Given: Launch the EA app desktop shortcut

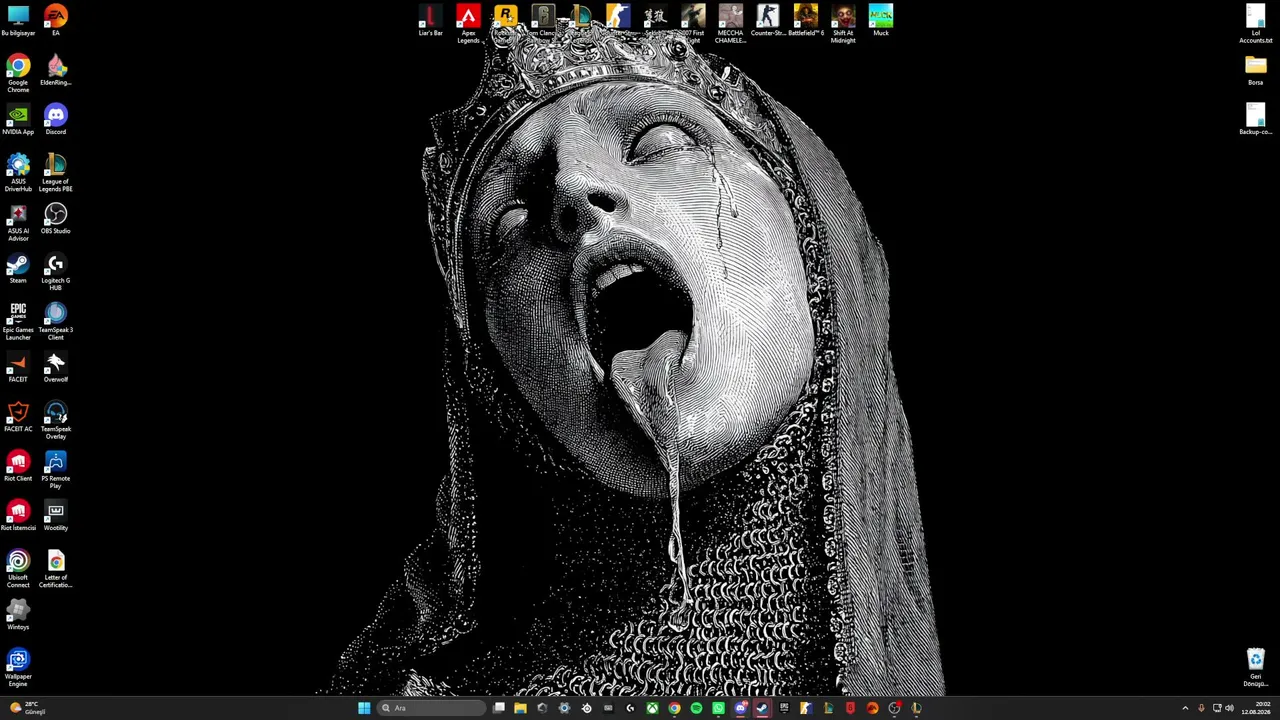Looking at the screenshot, I should (x=56, y=20).
